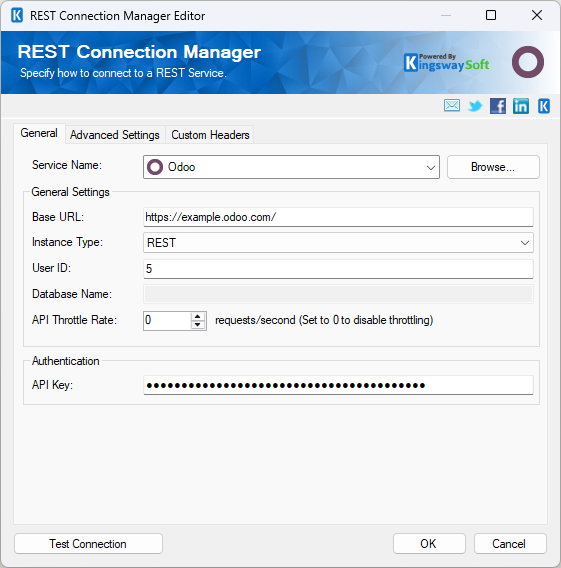
Task: Click the 'General Settings' group title
Action: [x=70, y=192]
